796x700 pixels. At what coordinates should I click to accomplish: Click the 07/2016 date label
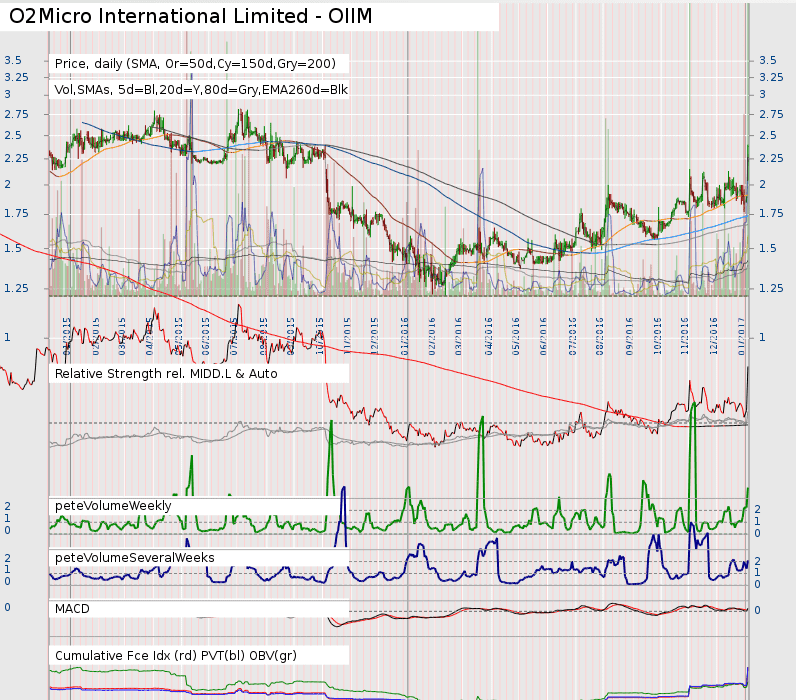573,336
